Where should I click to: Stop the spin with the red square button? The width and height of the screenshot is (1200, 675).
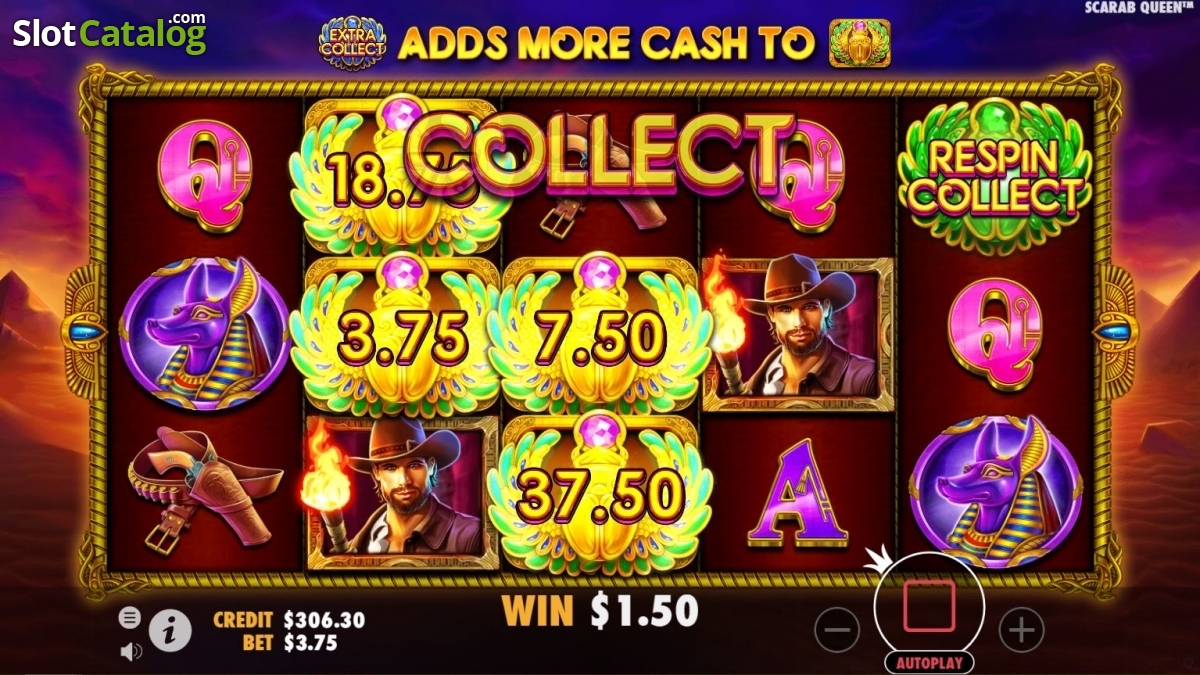(x=929, y=607)
